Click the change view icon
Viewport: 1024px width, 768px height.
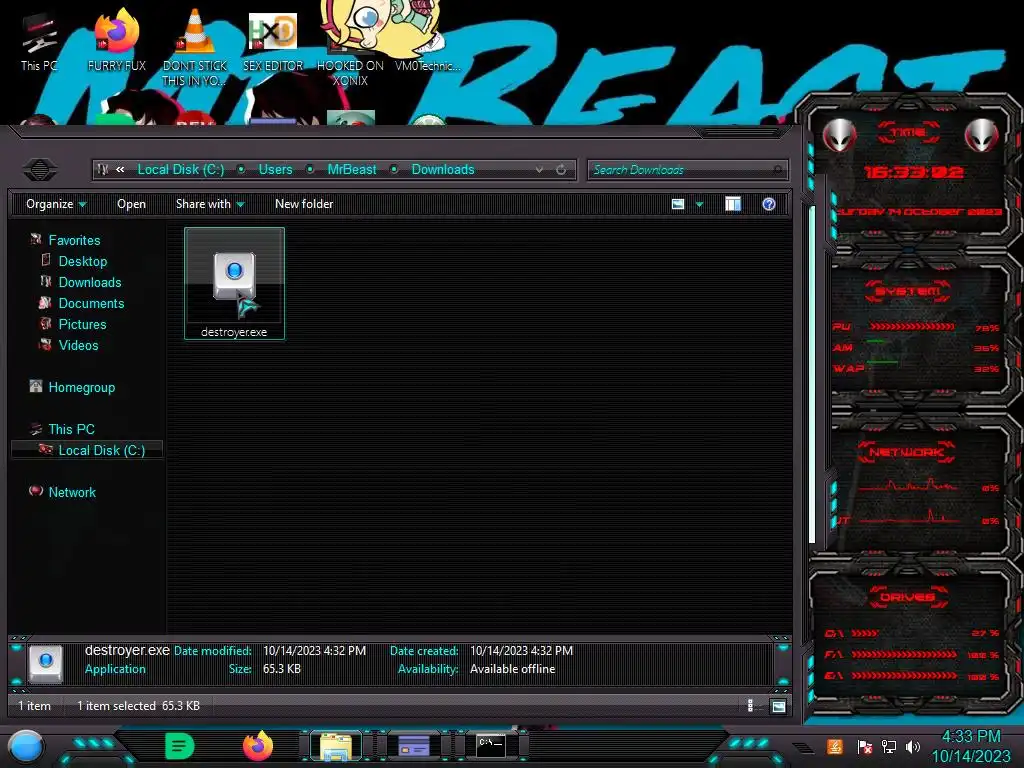pos(678,204)
